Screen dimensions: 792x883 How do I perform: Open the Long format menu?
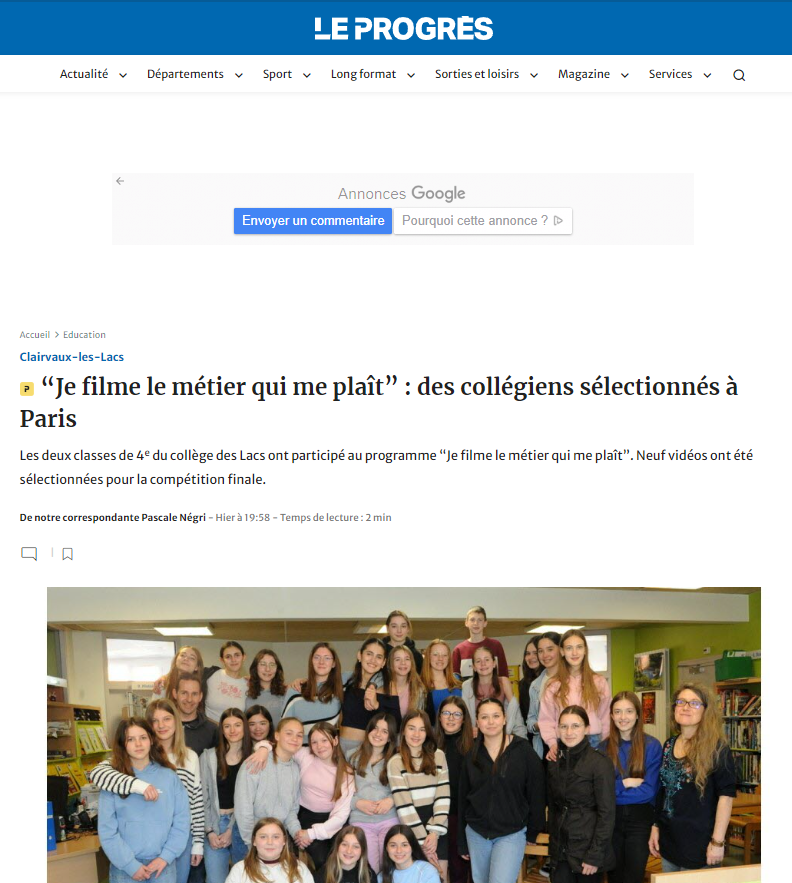(363, 74)
